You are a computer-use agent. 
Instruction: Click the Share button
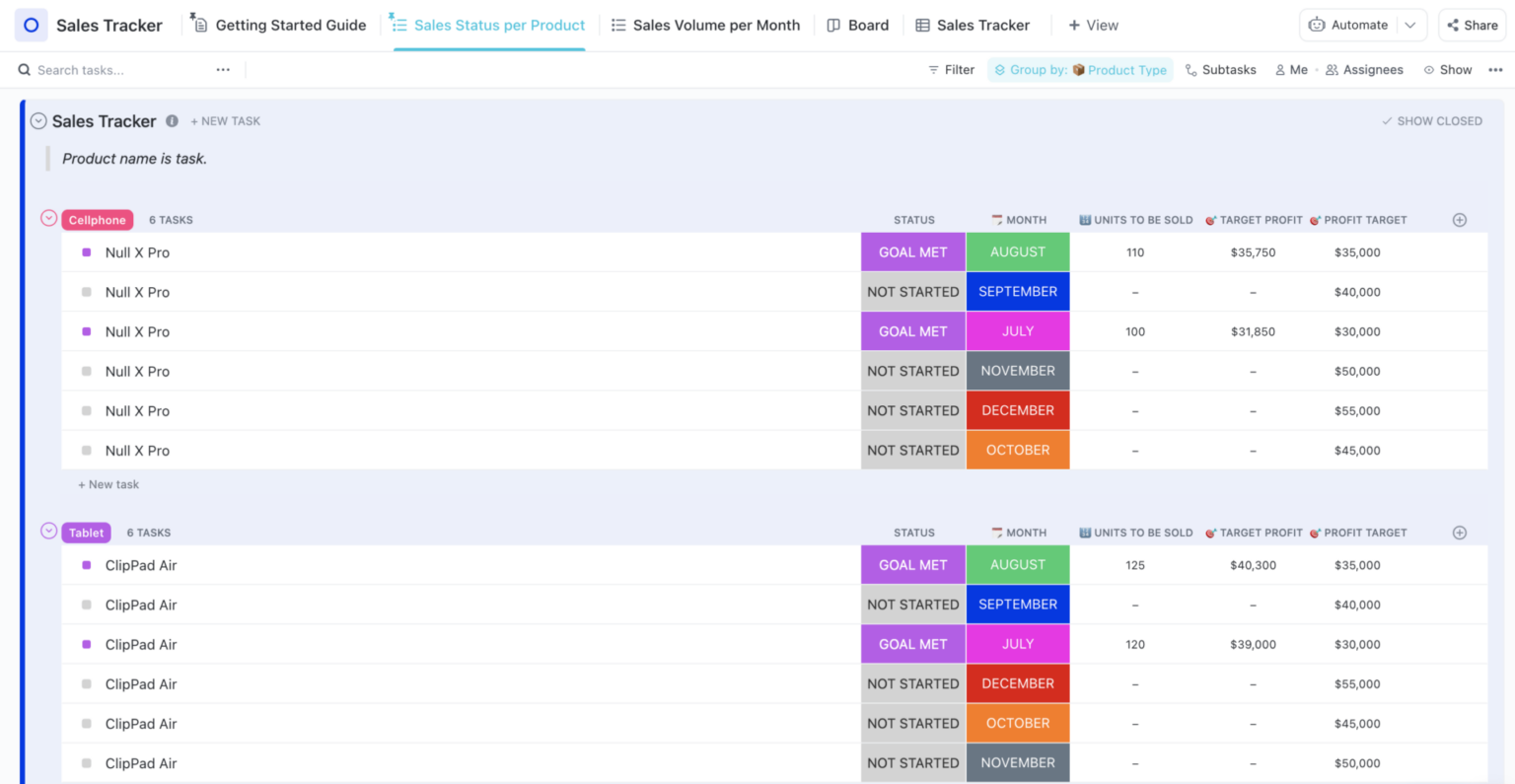[x=1472, y=25]
